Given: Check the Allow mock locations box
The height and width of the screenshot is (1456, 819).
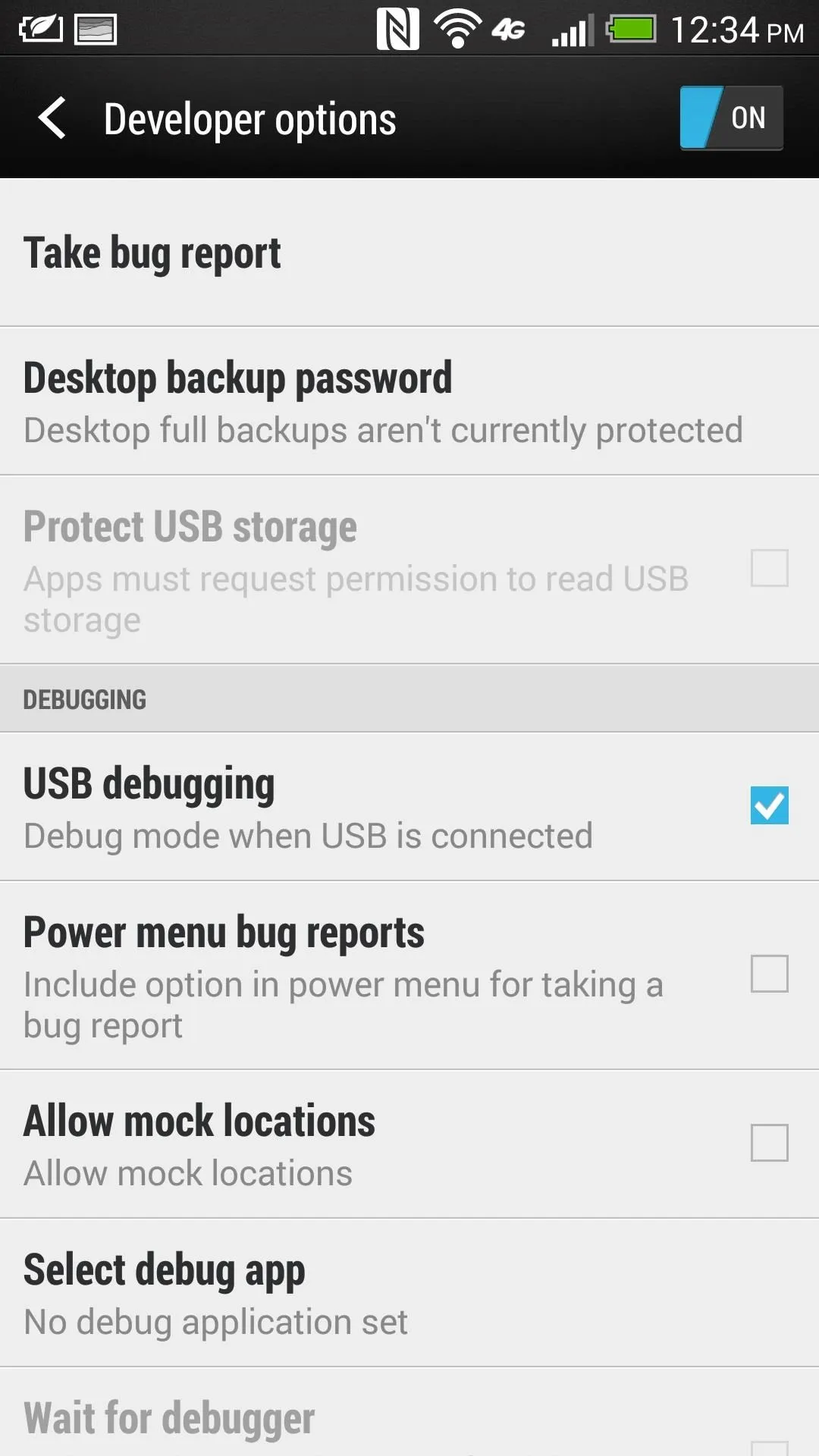Looking at the screenshot, I should 769,1143.
